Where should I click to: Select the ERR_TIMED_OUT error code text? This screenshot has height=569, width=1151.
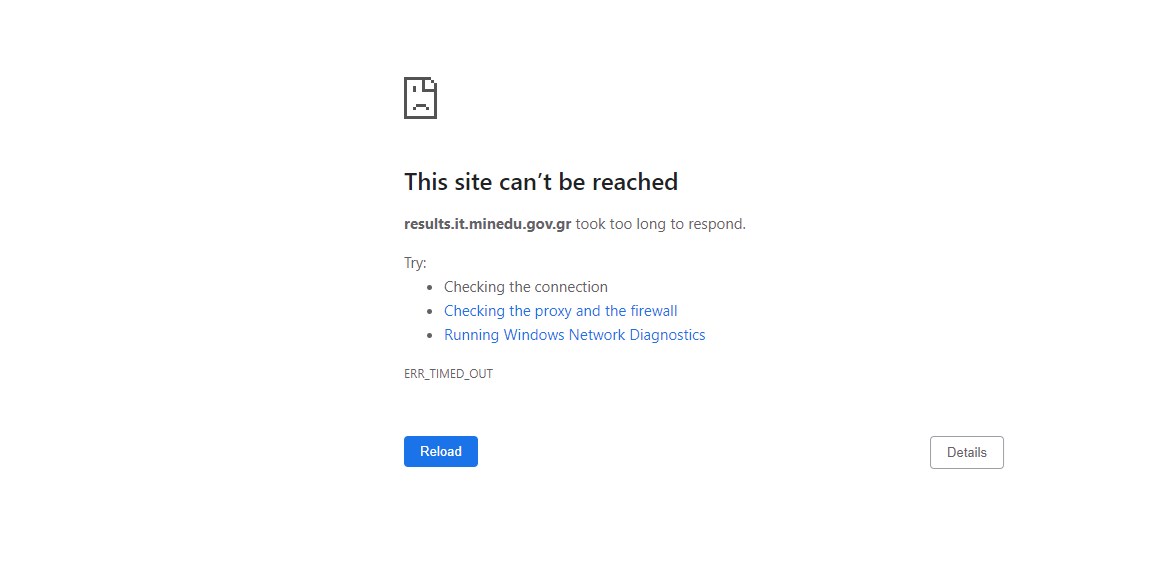(x=449, y=374)
